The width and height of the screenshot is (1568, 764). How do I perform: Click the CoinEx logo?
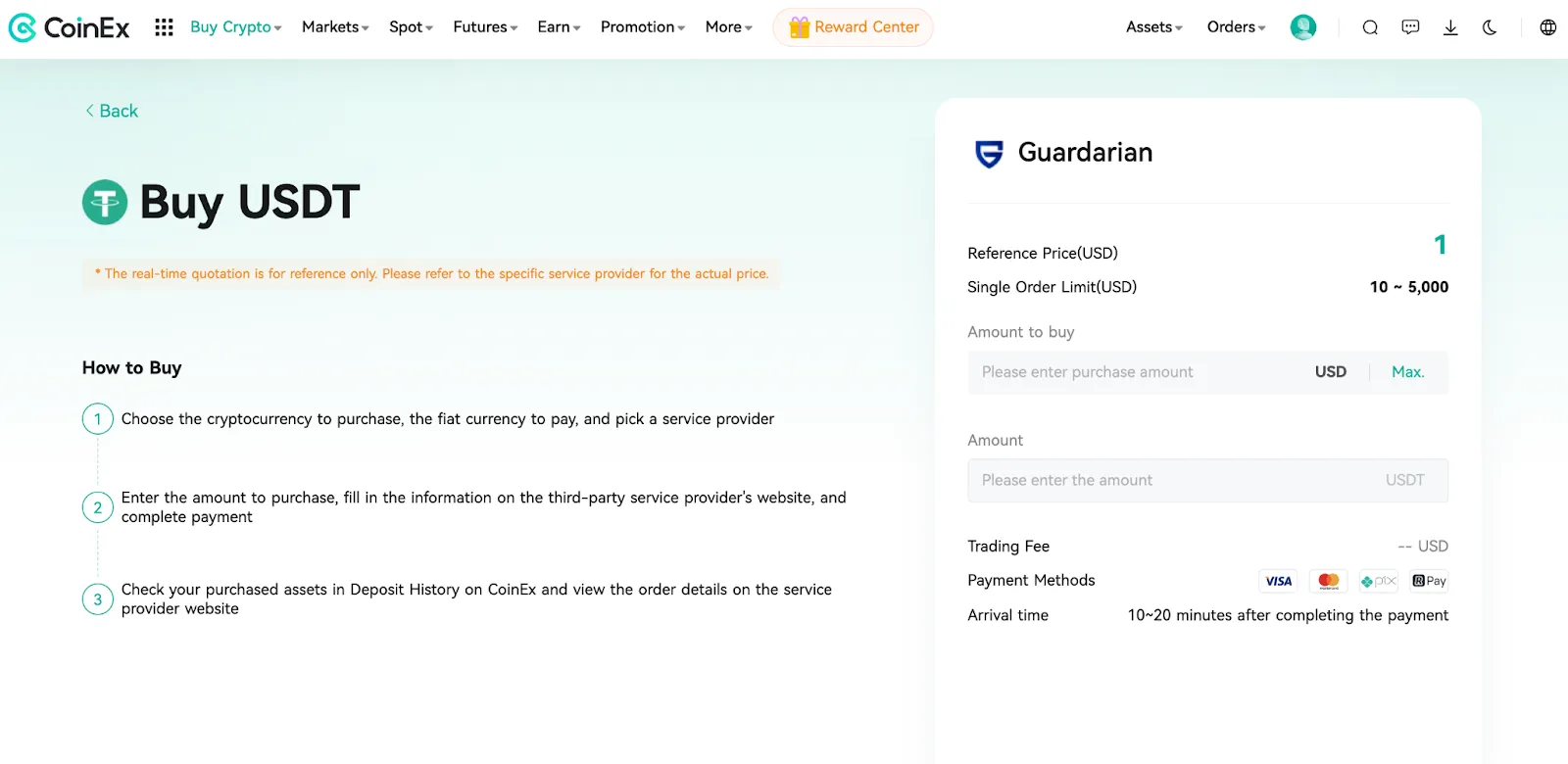[x=69, y=27]
